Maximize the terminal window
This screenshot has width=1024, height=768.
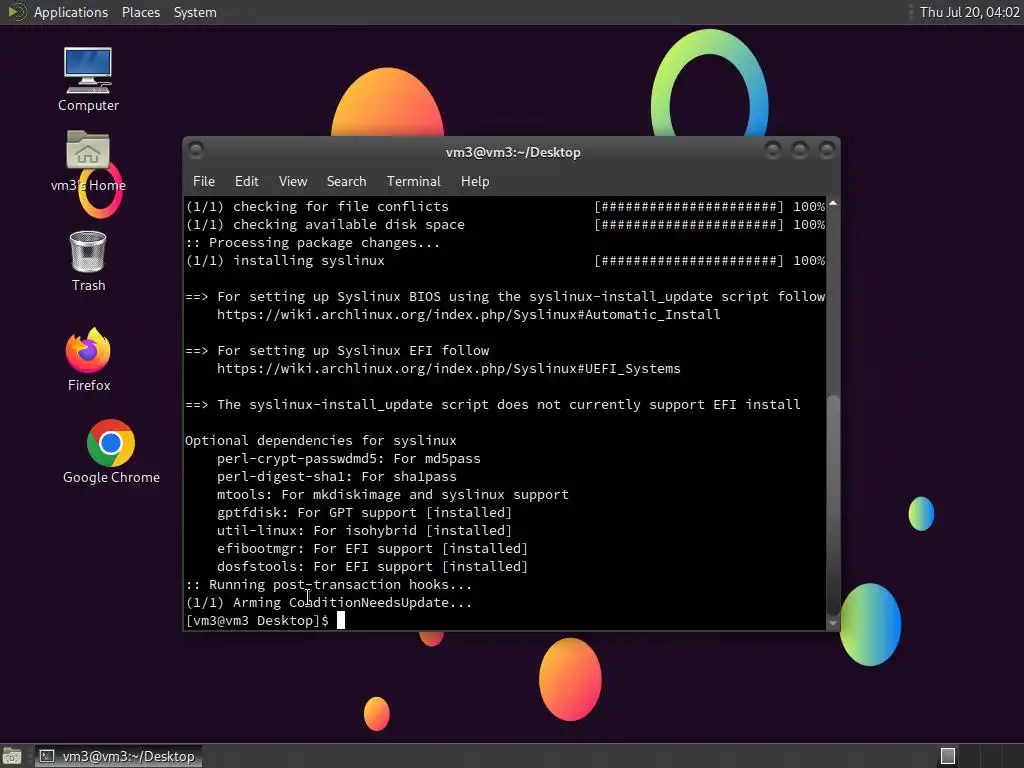click(800, 151)
